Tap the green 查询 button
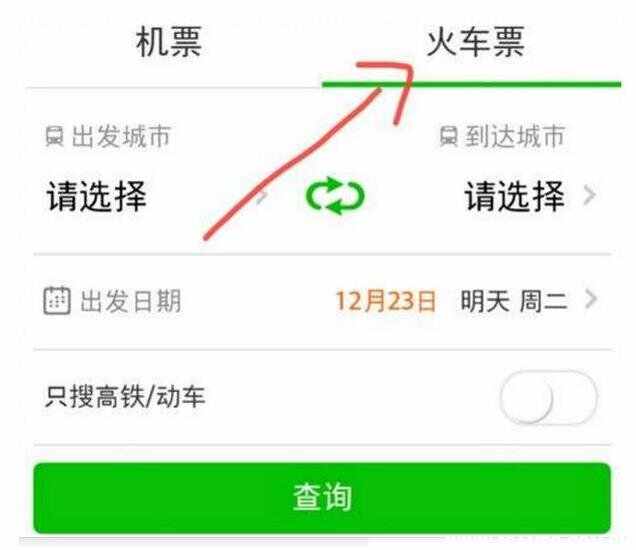This screenshot has width=636, height=550. click(x=322, y=498)
